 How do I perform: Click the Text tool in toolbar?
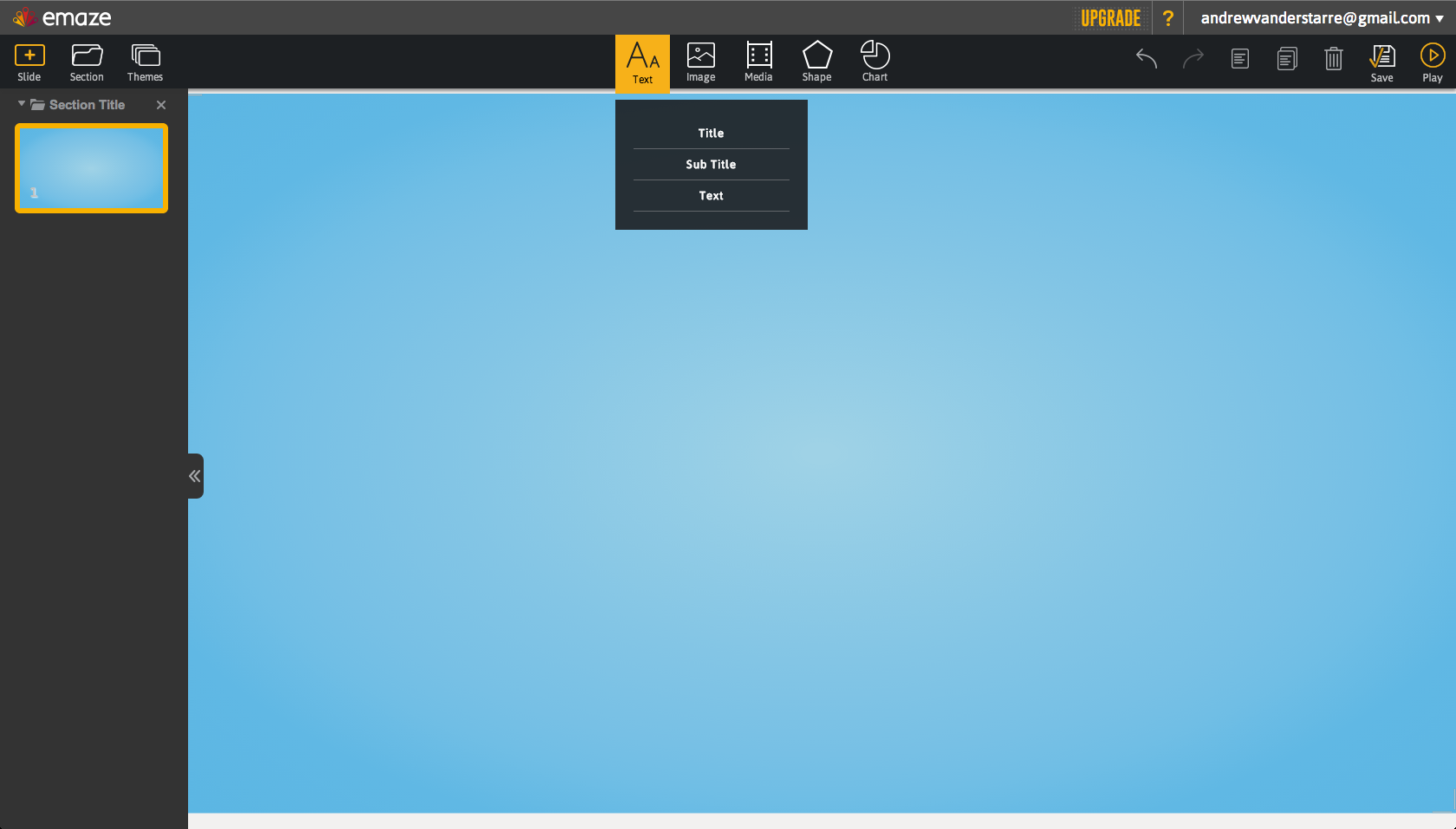pos(642,62)
